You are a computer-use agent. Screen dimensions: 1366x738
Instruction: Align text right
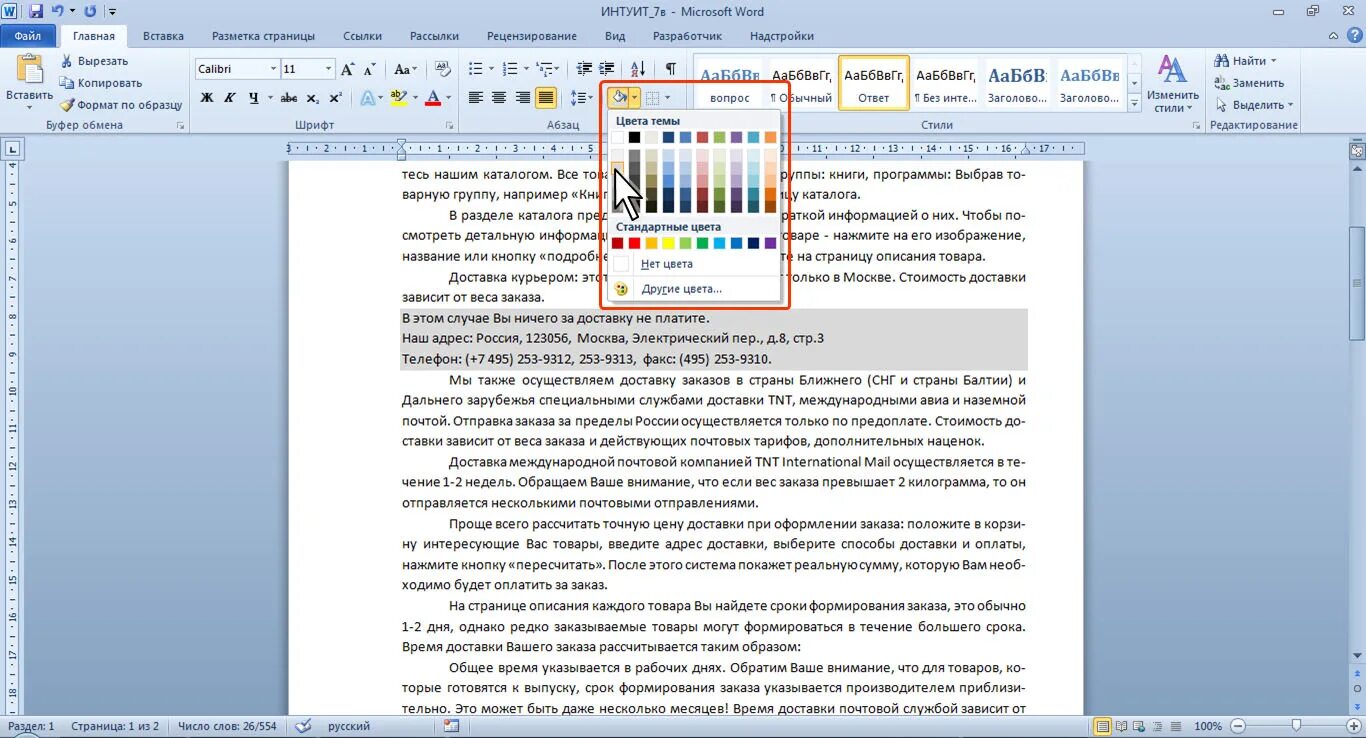(522, 98)
